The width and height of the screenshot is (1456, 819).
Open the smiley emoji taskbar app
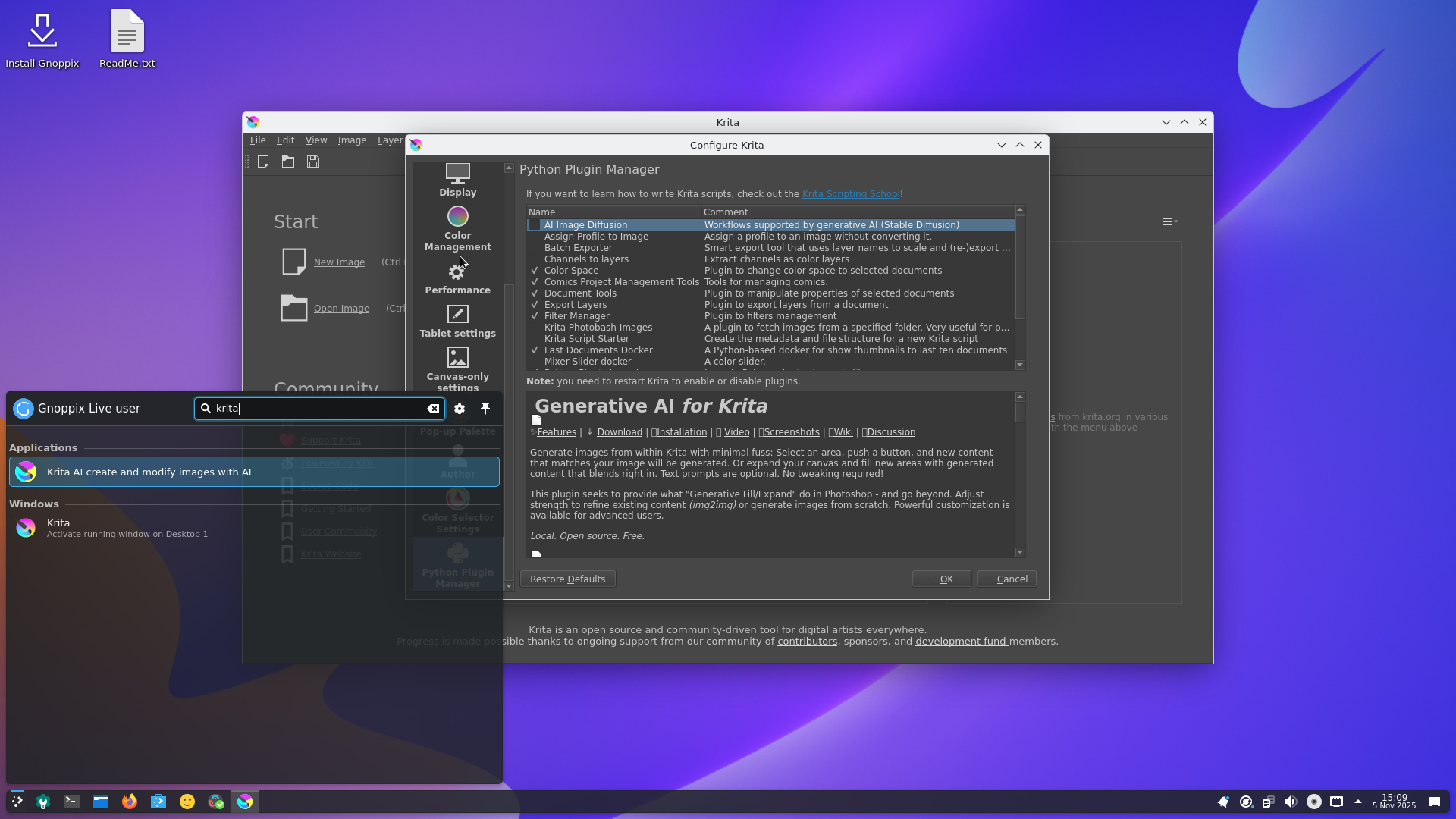[187, 802]
